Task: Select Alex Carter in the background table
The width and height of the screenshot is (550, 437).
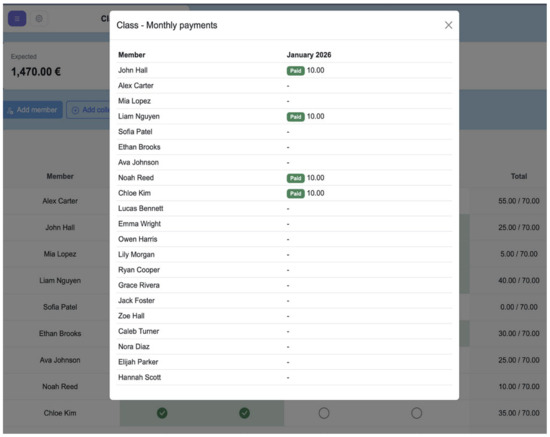Action: (60, 201)
